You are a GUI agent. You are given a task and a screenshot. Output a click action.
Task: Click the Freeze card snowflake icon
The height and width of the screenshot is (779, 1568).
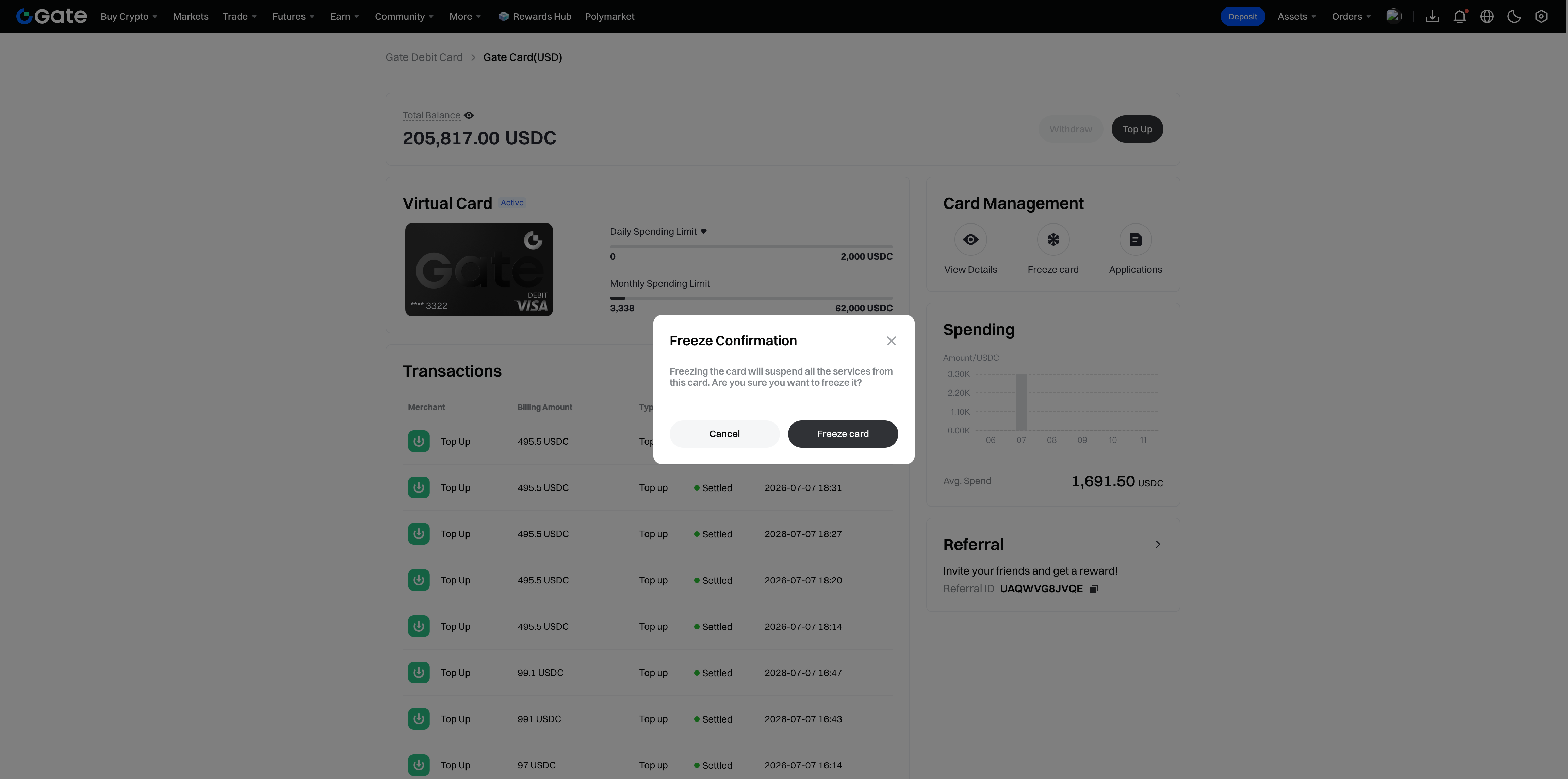pos(1053,240)
